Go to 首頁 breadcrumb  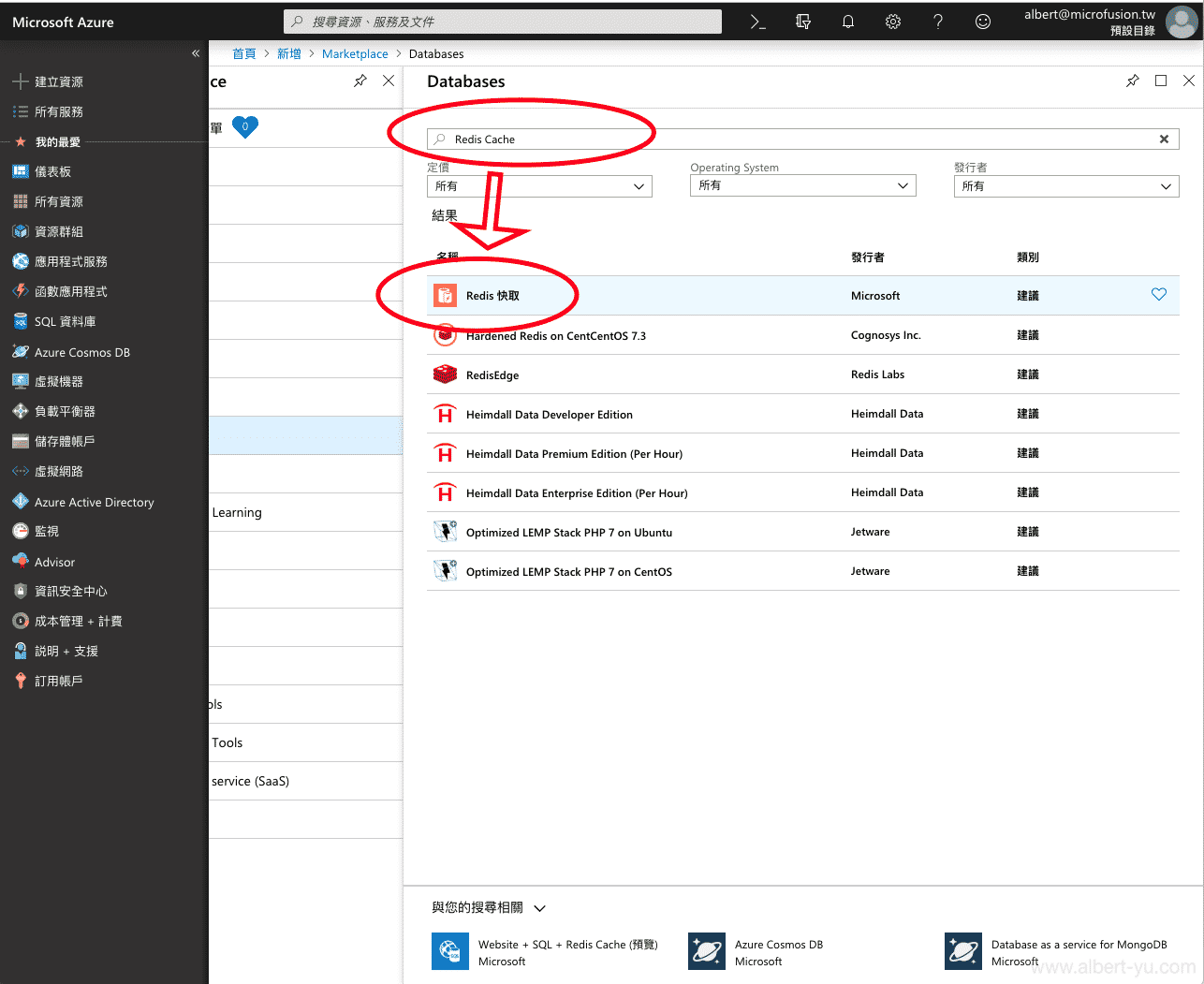click(x=244, y=53)
